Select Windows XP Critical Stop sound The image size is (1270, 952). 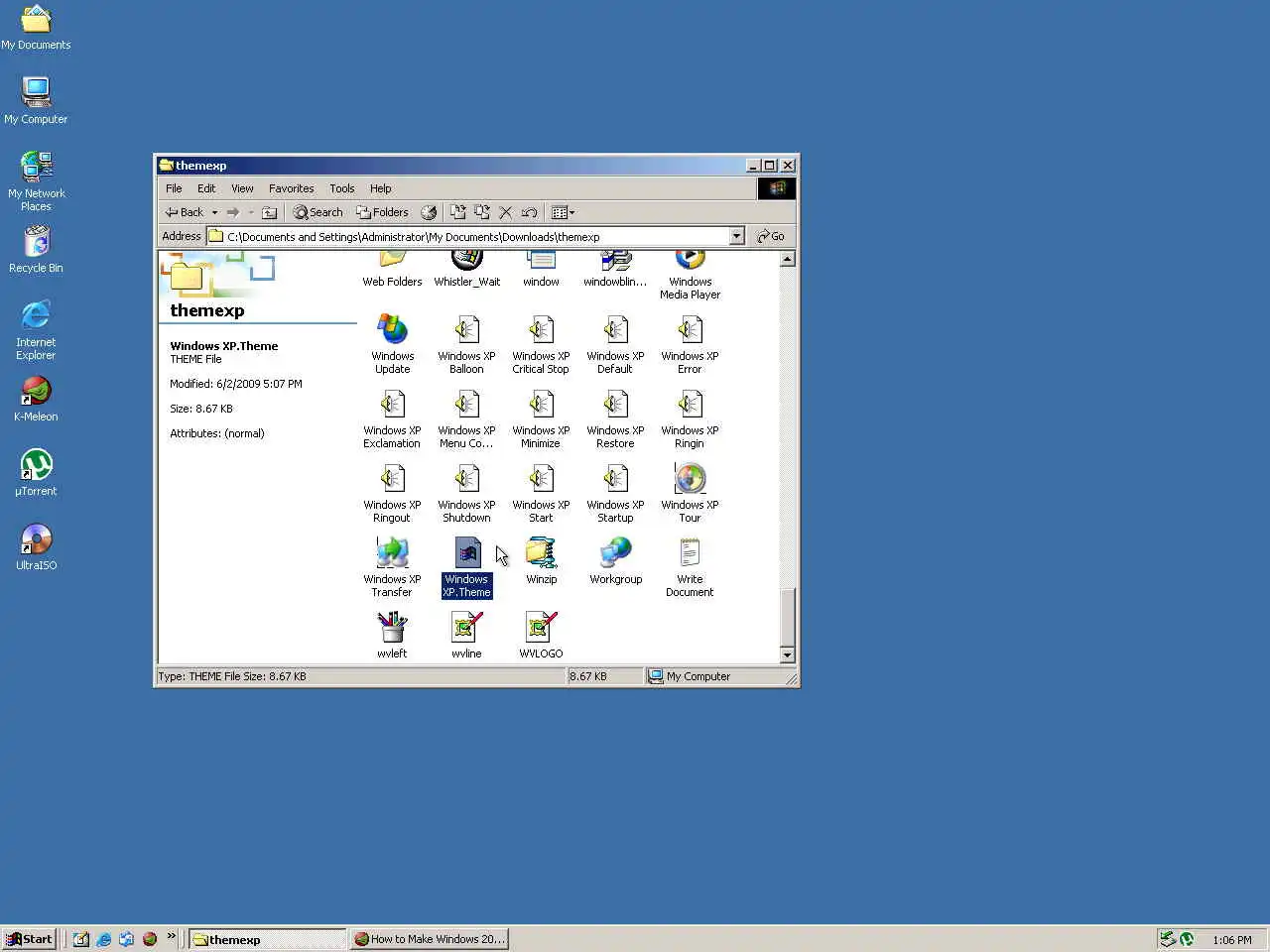click(542, 344)
